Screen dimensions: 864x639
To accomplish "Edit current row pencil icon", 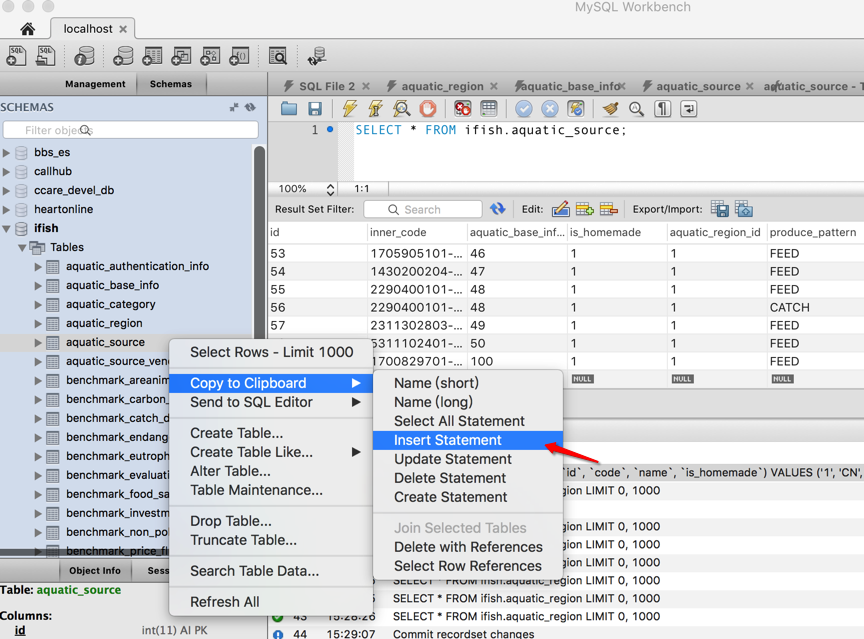I will 560,209.
